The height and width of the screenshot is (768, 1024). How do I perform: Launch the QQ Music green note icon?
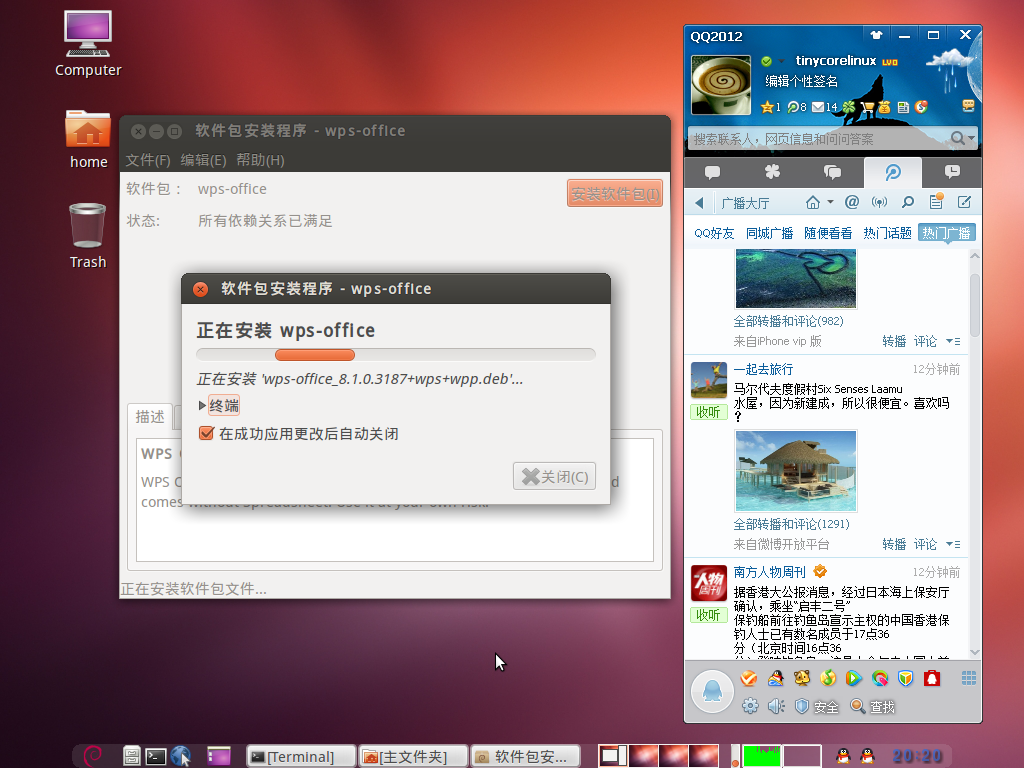point(828,679)
